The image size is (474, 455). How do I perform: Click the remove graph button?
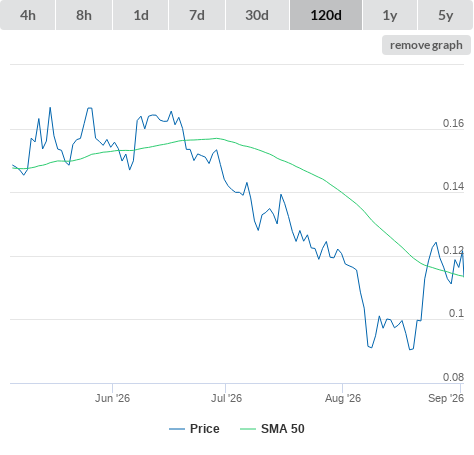(x=426, y=45)
